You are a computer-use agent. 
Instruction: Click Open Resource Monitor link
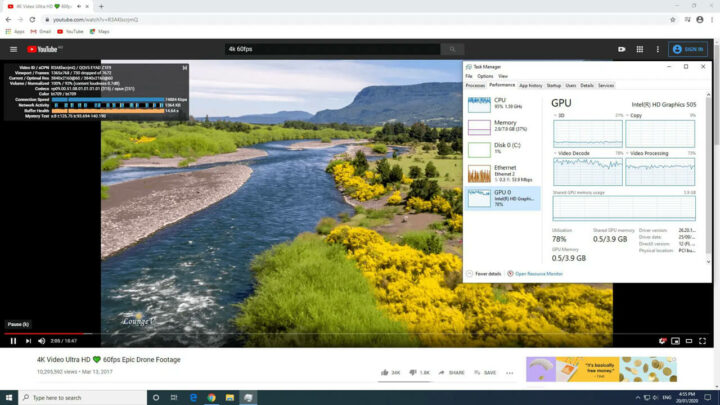point(539,273)
